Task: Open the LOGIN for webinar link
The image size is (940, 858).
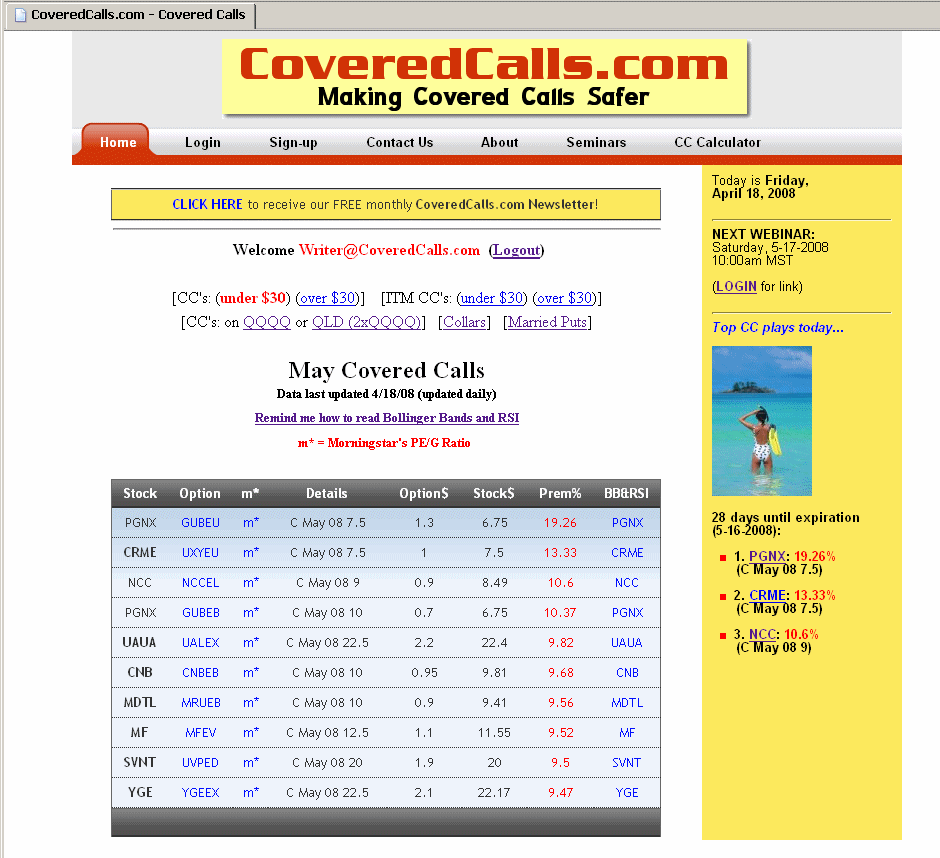Action: click(736, 287)
